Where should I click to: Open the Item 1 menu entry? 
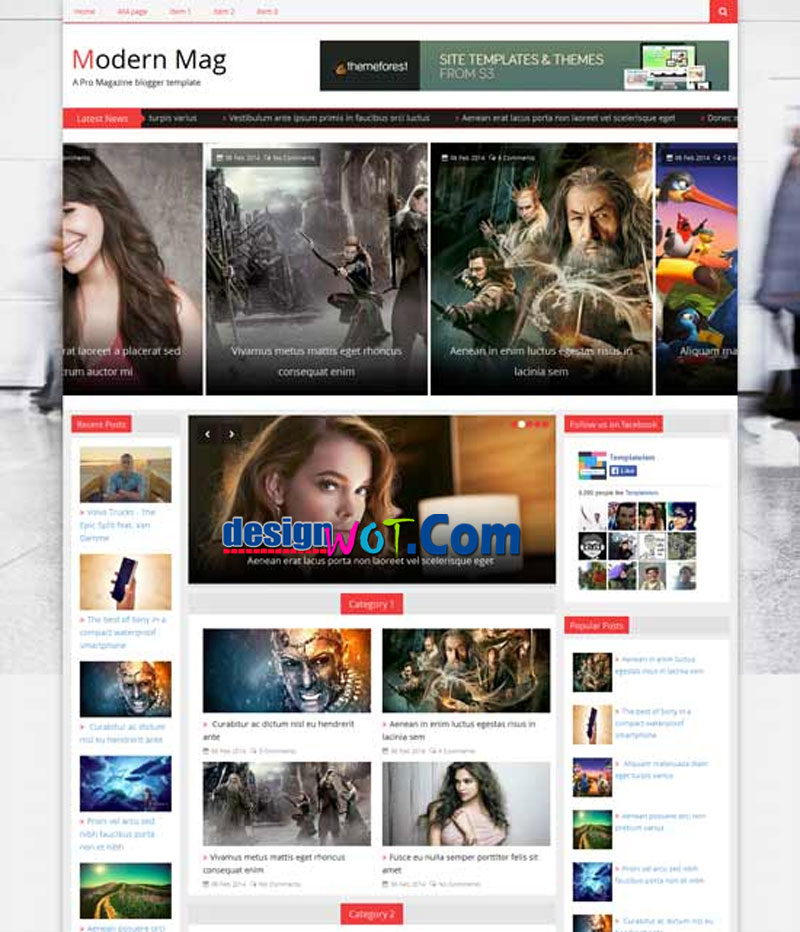coord(180,11)
